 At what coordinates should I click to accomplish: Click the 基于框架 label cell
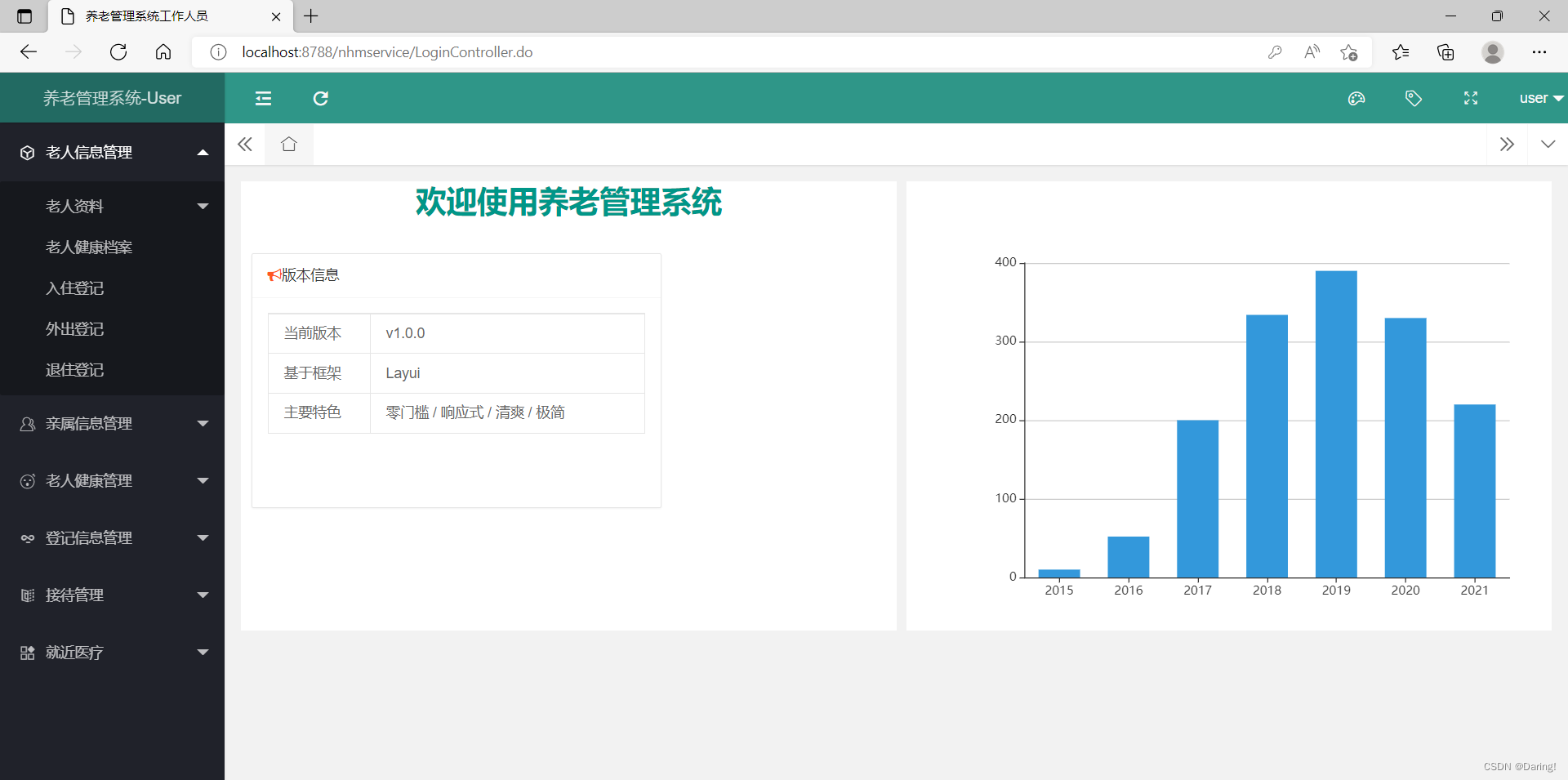tap(319, 373)
